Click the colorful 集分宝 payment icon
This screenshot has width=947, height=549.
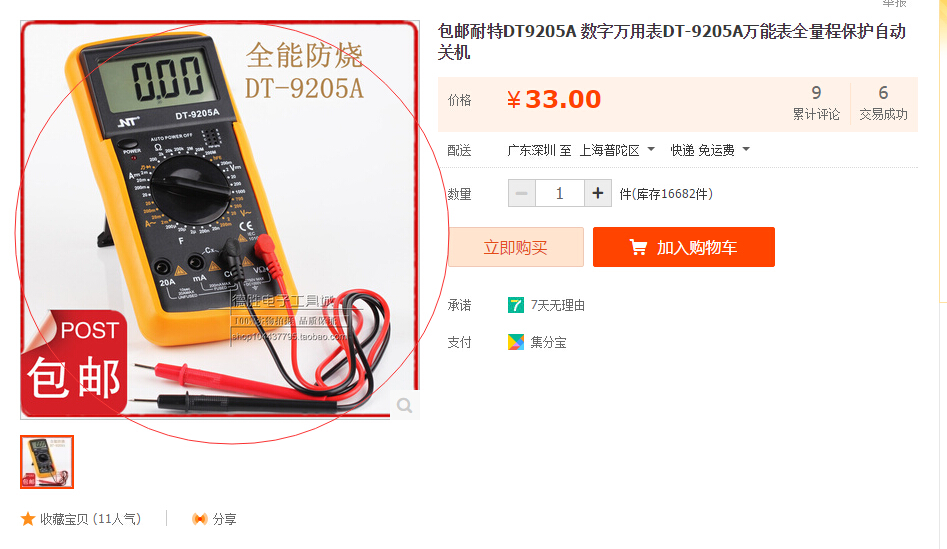(x=516, y=342)
